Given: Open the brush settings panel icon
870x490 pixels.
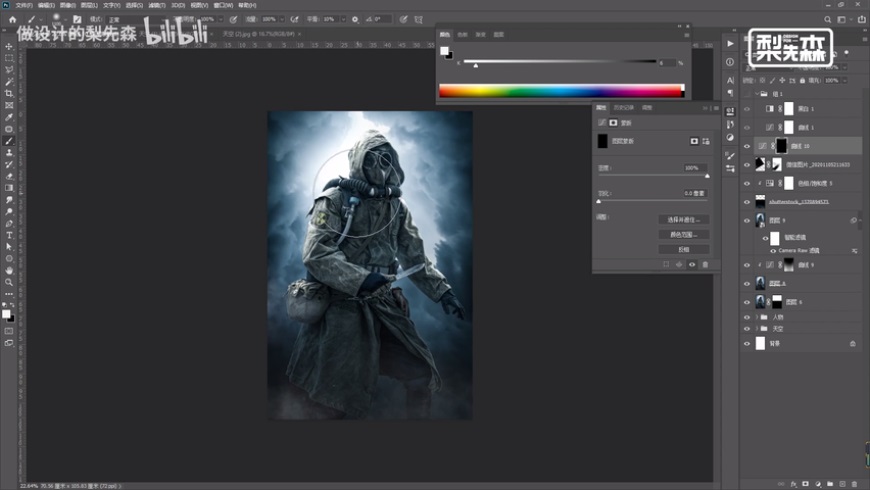Looking at the screenshot, I should 77,19.
